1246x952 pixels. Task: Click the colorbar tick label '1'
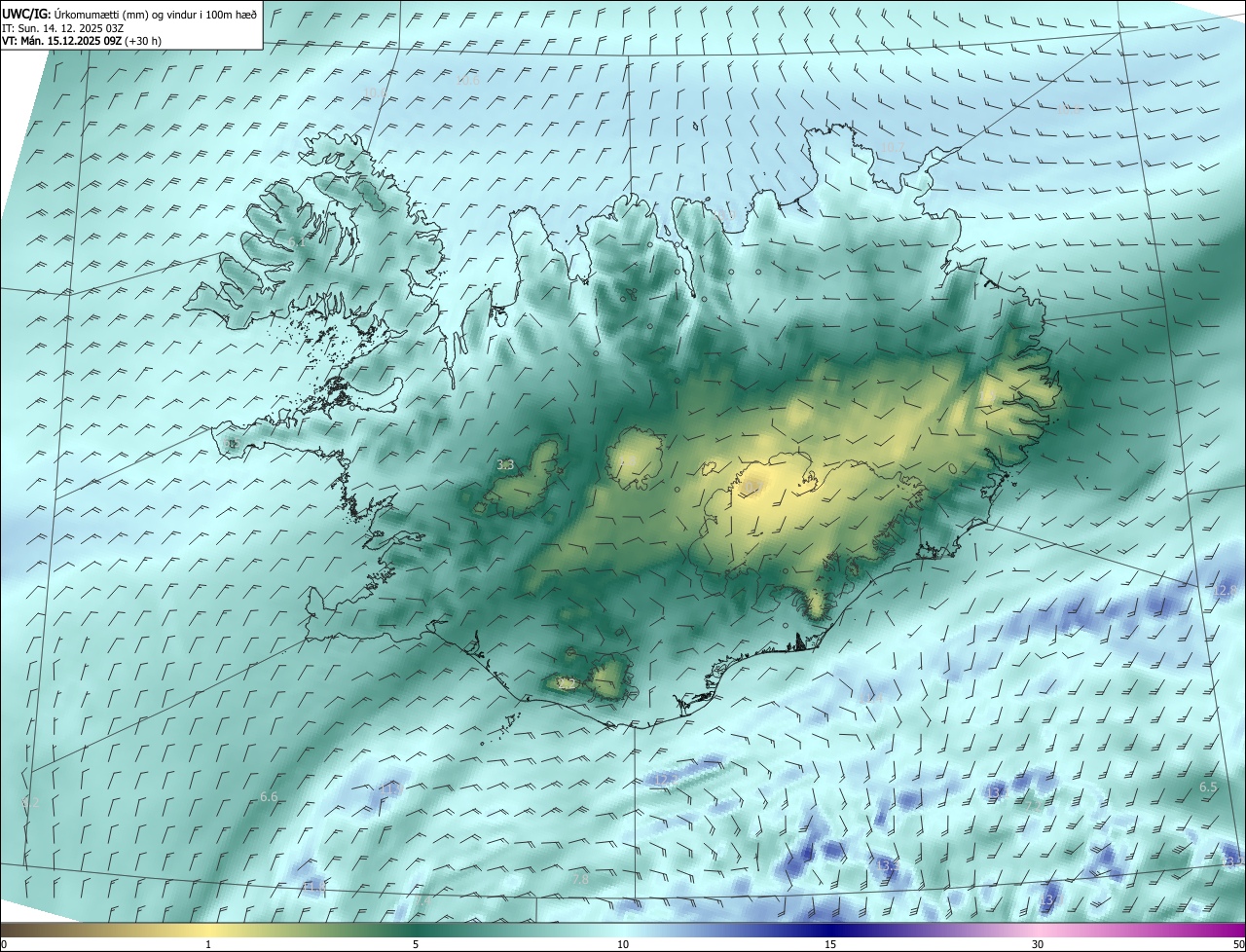(x=208, y=944)
